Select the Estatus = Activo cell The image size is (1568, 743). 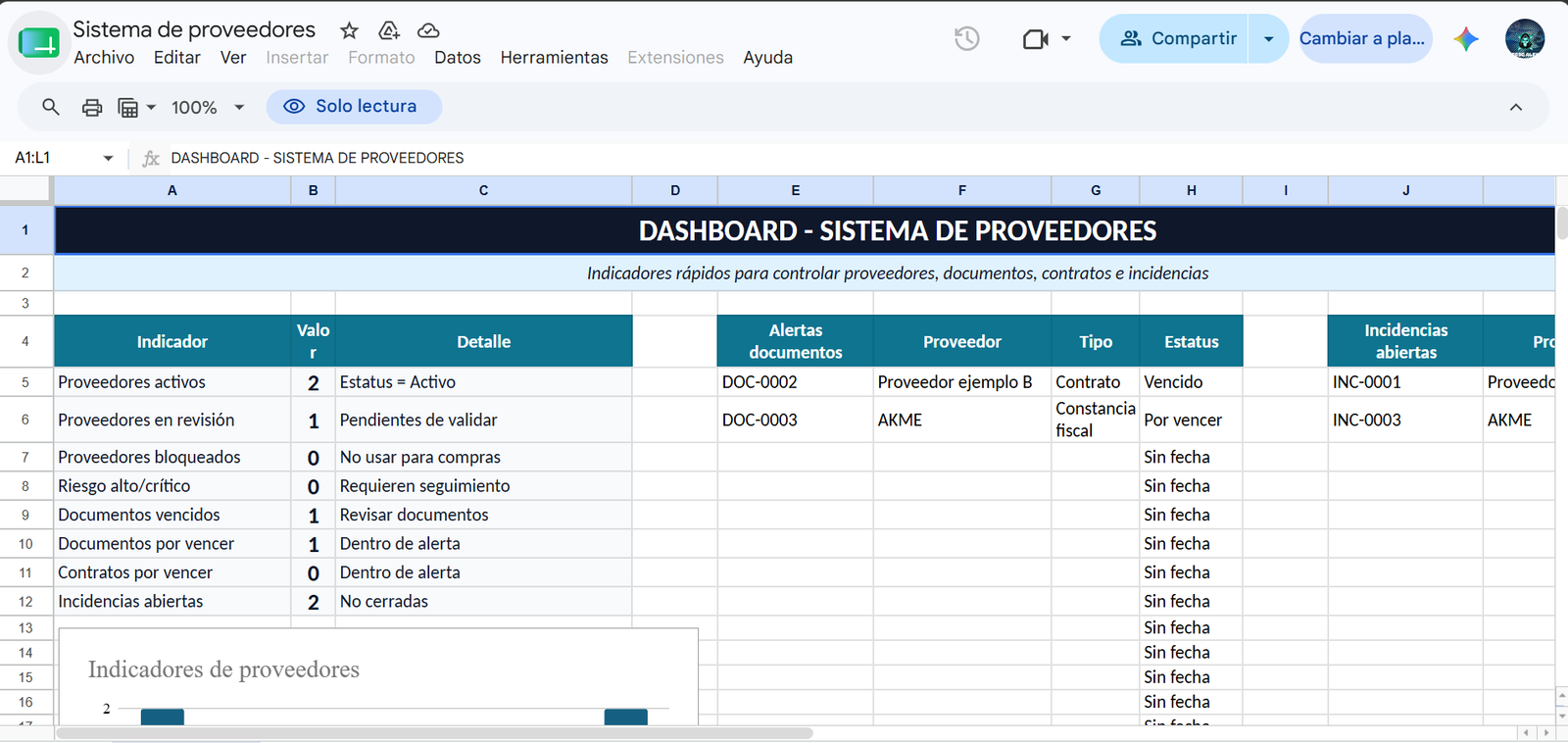484,382
